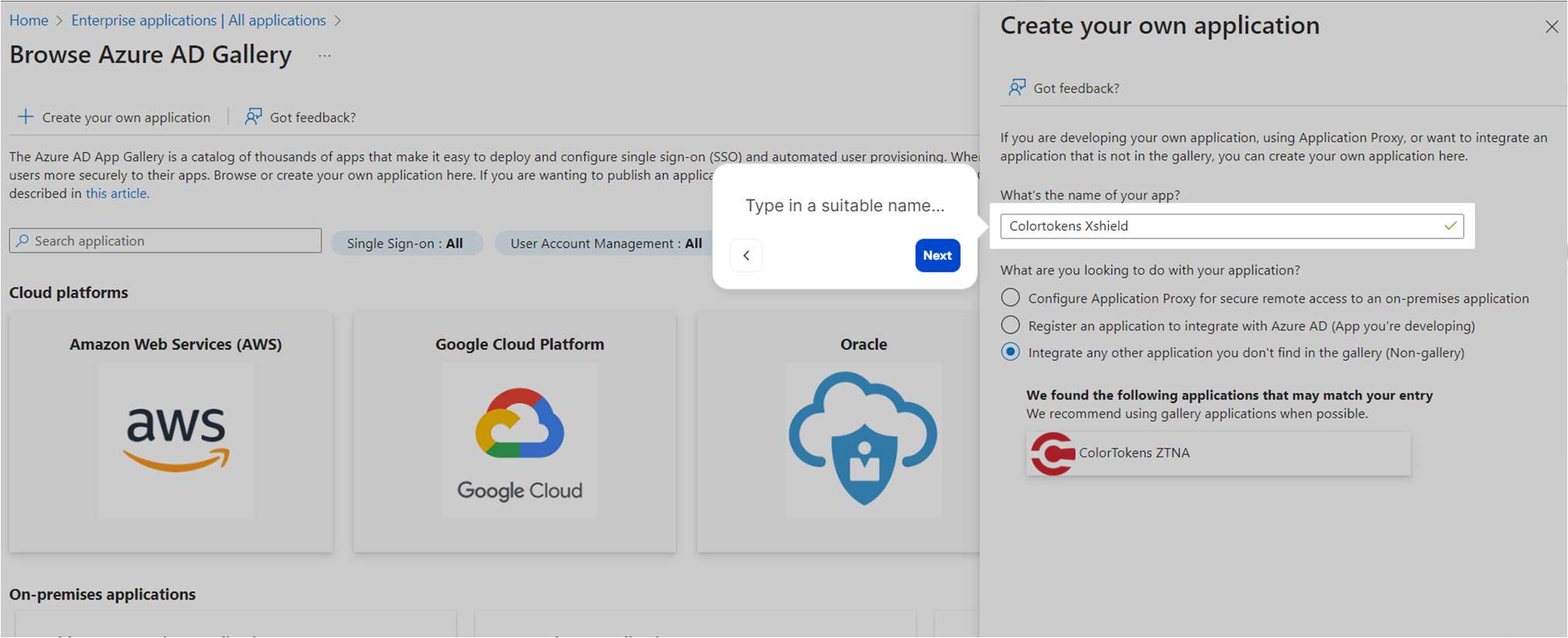Go back using the tooltip's left chevron

(746, 255)
